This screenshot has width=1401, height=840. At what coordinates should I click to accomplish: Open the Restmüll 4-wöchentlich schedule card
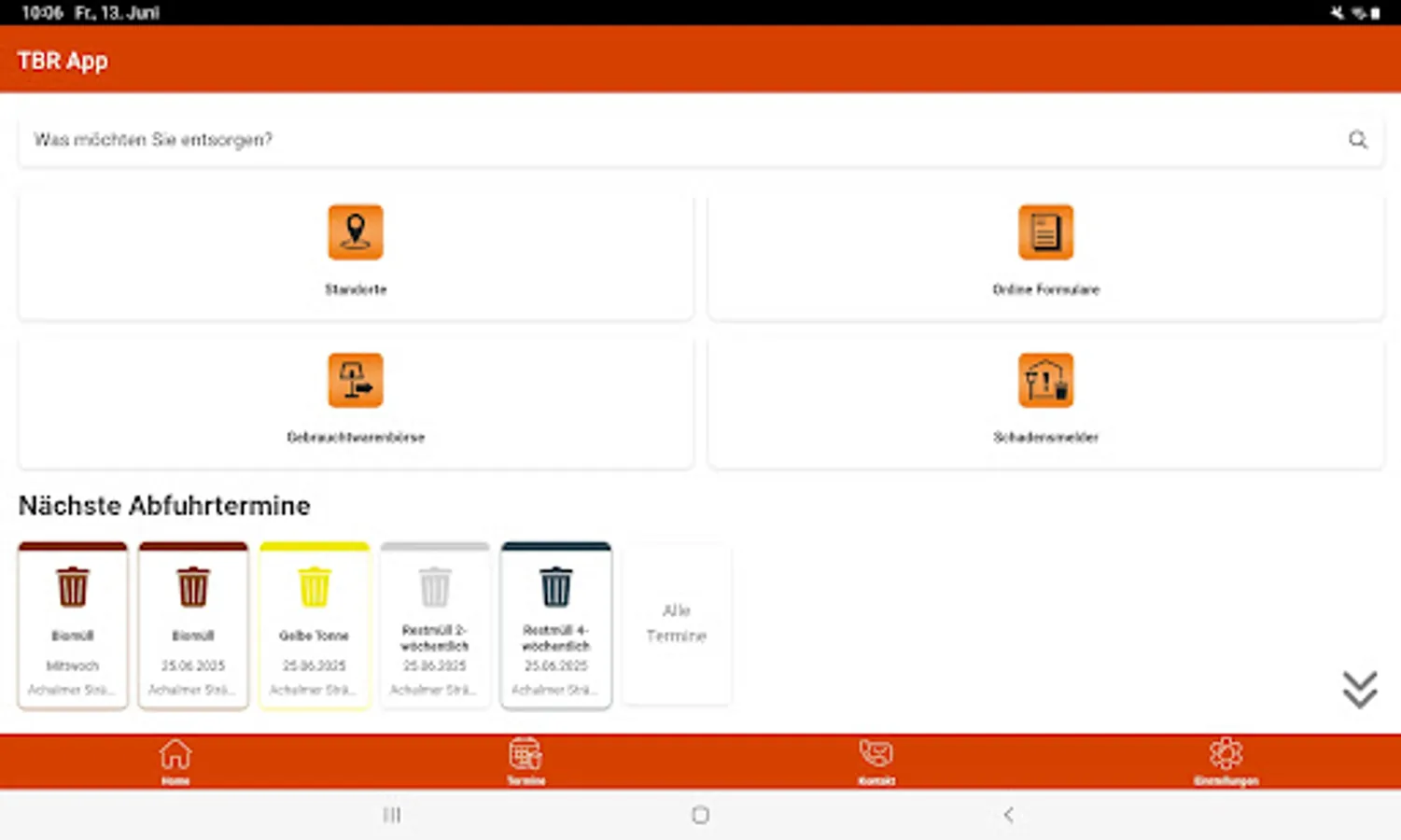555,623
